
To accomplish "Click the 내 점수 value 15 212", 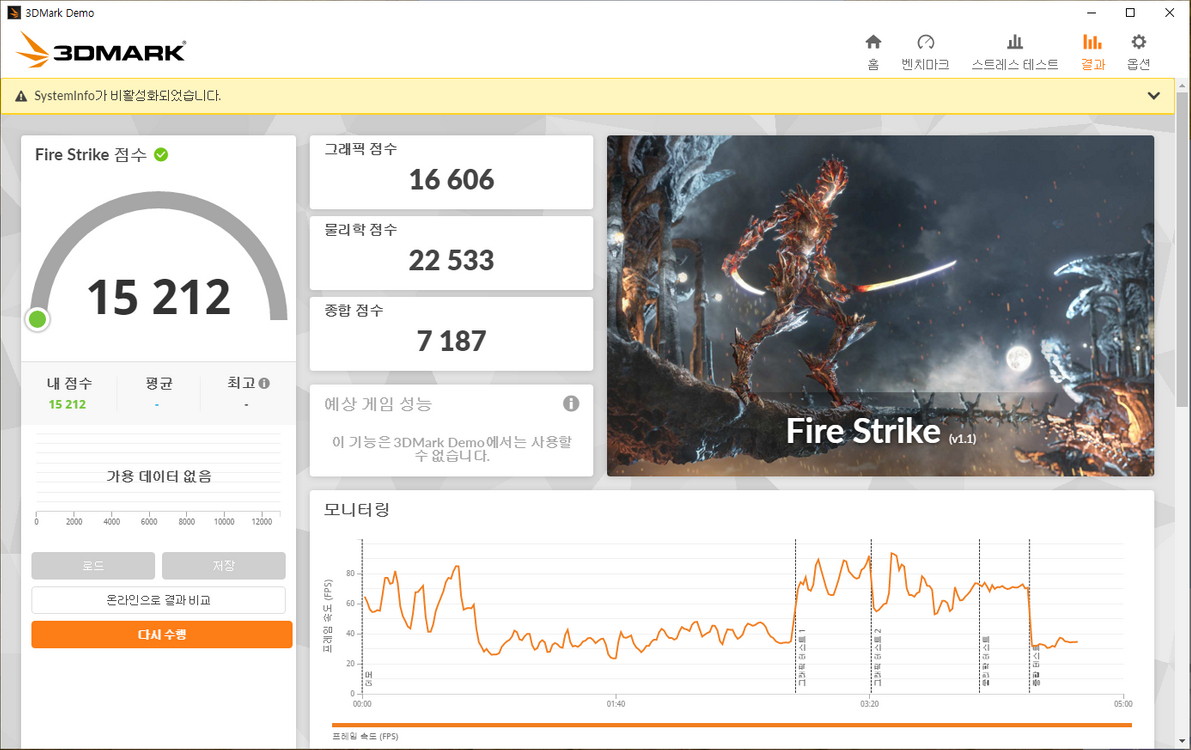I will pyautogui.click(x=67, y=405).
